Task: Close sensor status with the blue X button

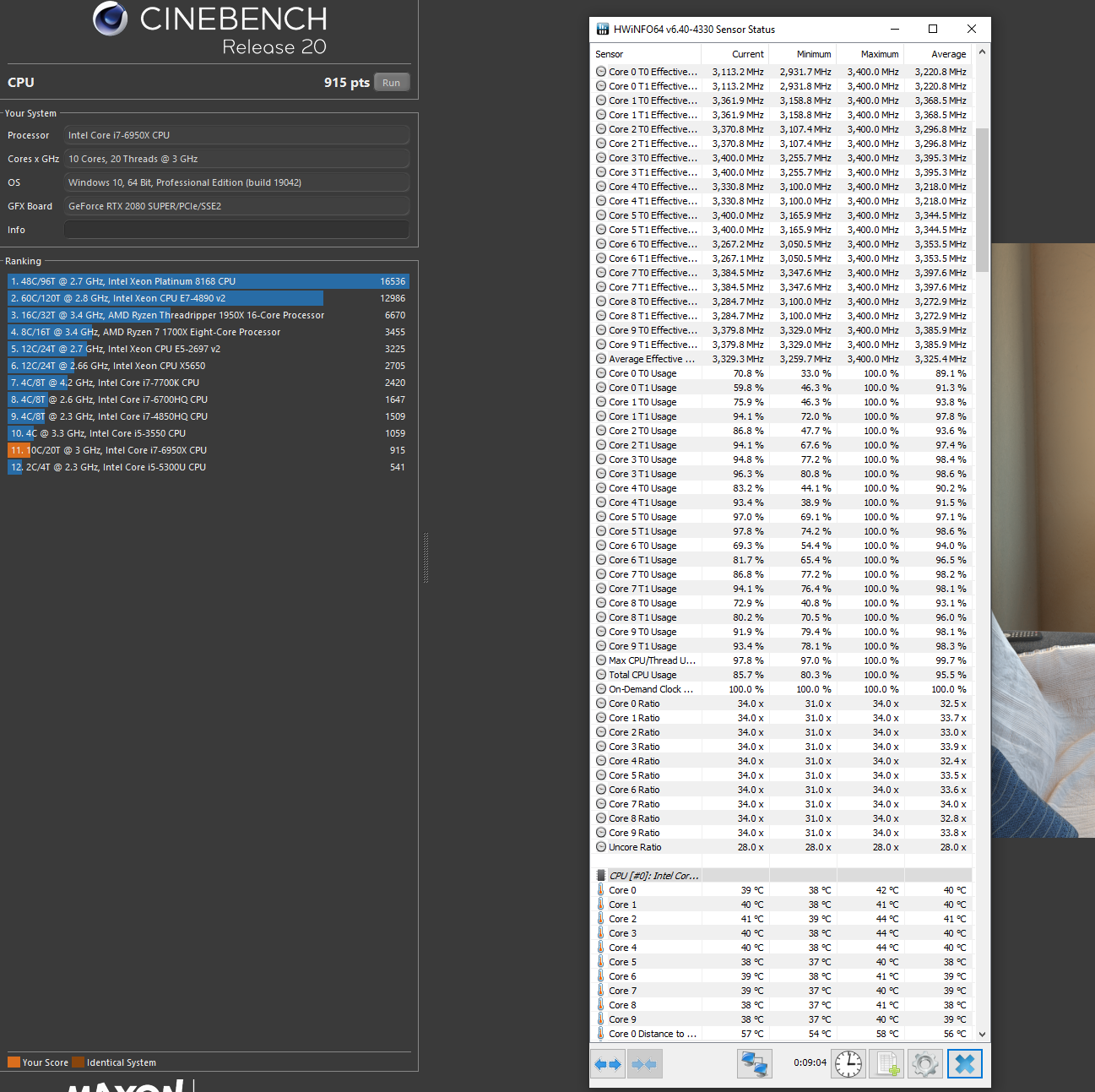Action: pos(965,1064)
